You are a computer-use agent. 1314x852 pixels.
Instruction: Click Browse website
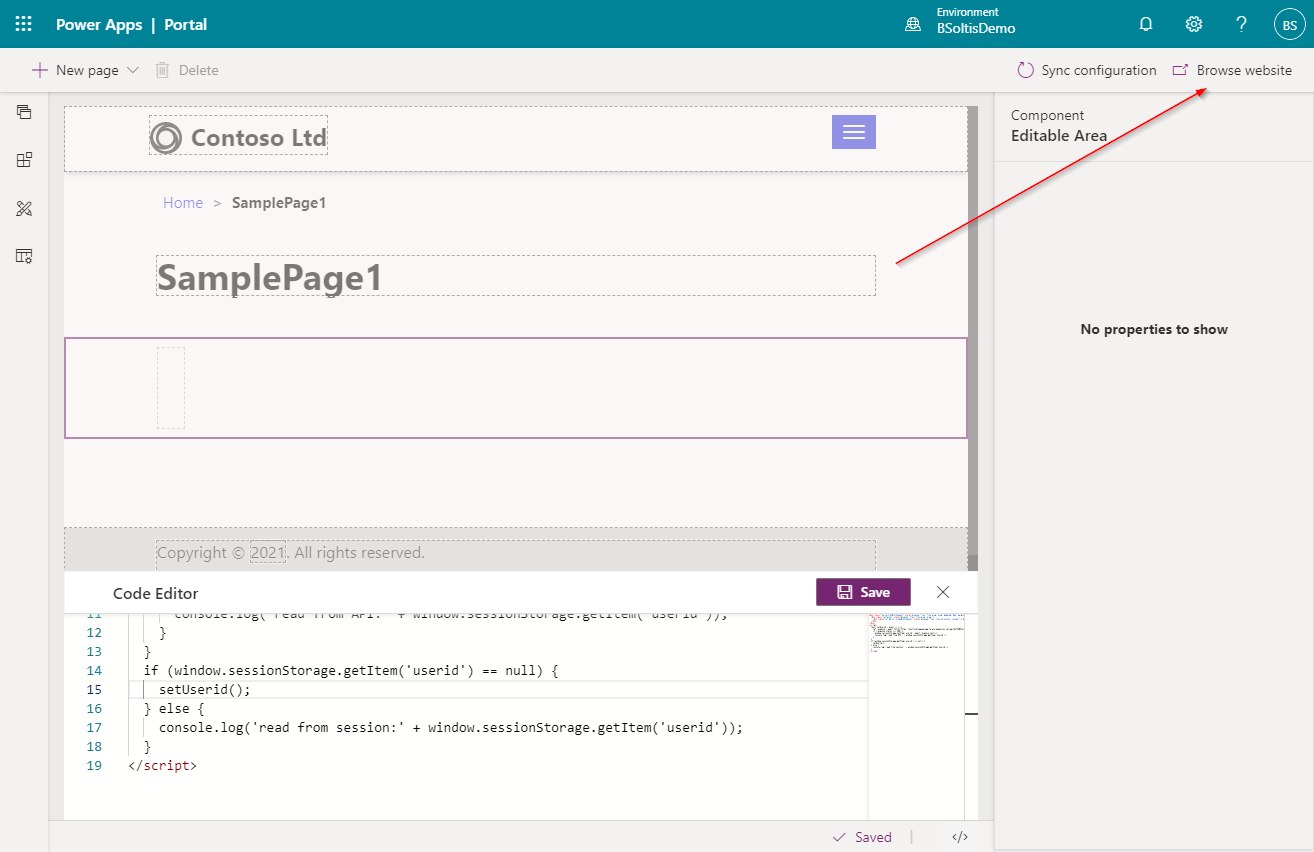pos(1232,70)
